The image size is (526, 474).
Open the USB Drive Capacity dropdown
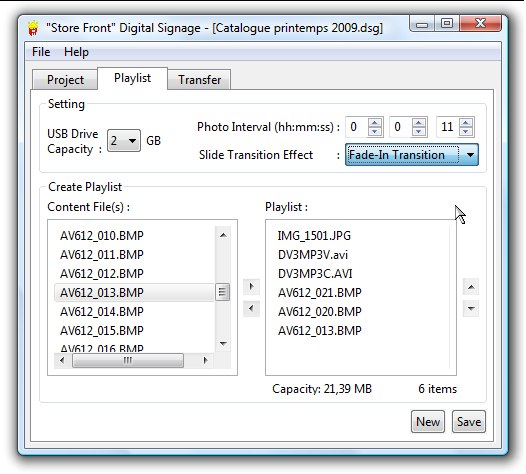pyautogui.click(x=124, y=141)
